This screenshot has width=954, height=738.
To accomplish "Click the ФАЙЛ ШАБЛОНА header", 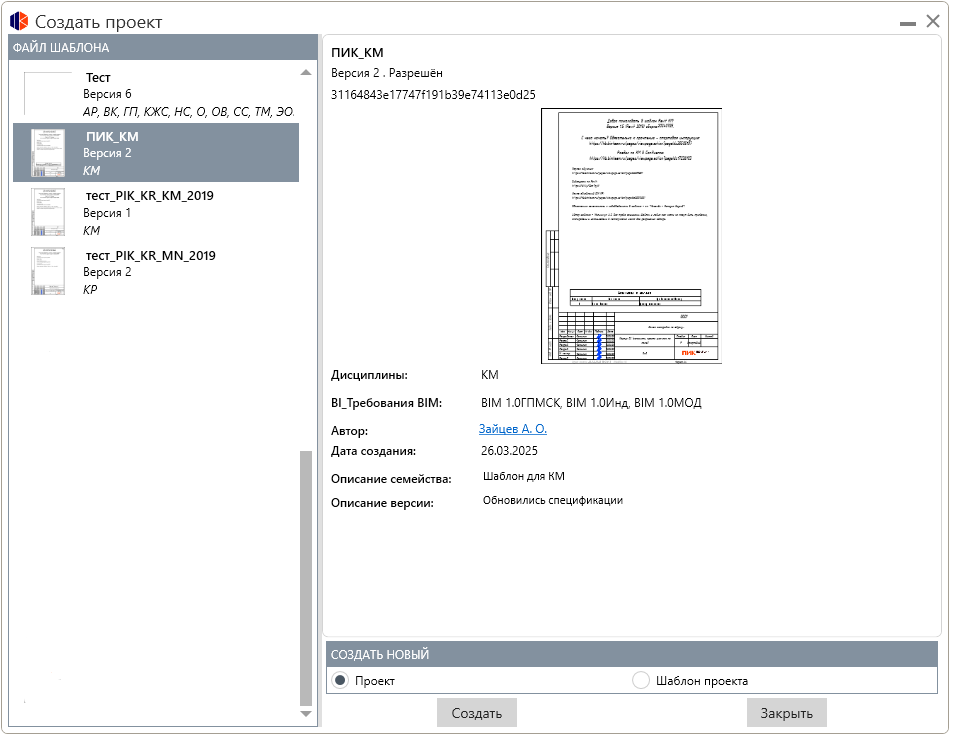I will (164, 47).
